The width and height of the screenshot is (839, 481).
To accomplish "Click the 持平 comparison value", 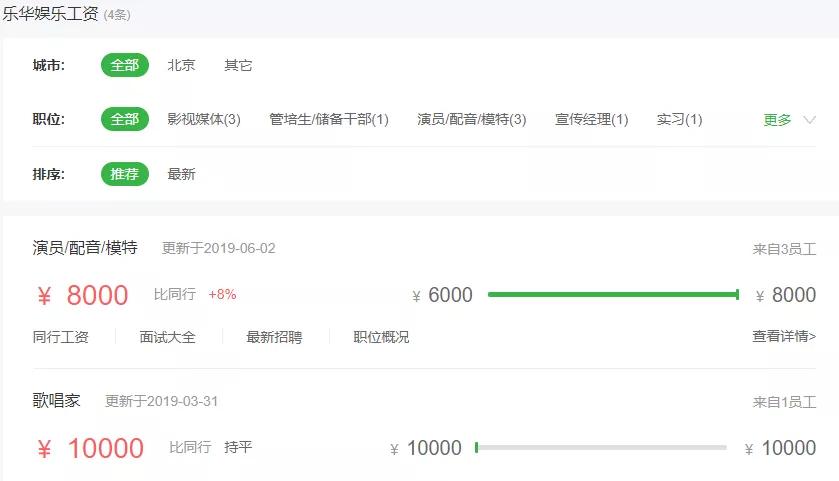I will [x=238, y=447].
